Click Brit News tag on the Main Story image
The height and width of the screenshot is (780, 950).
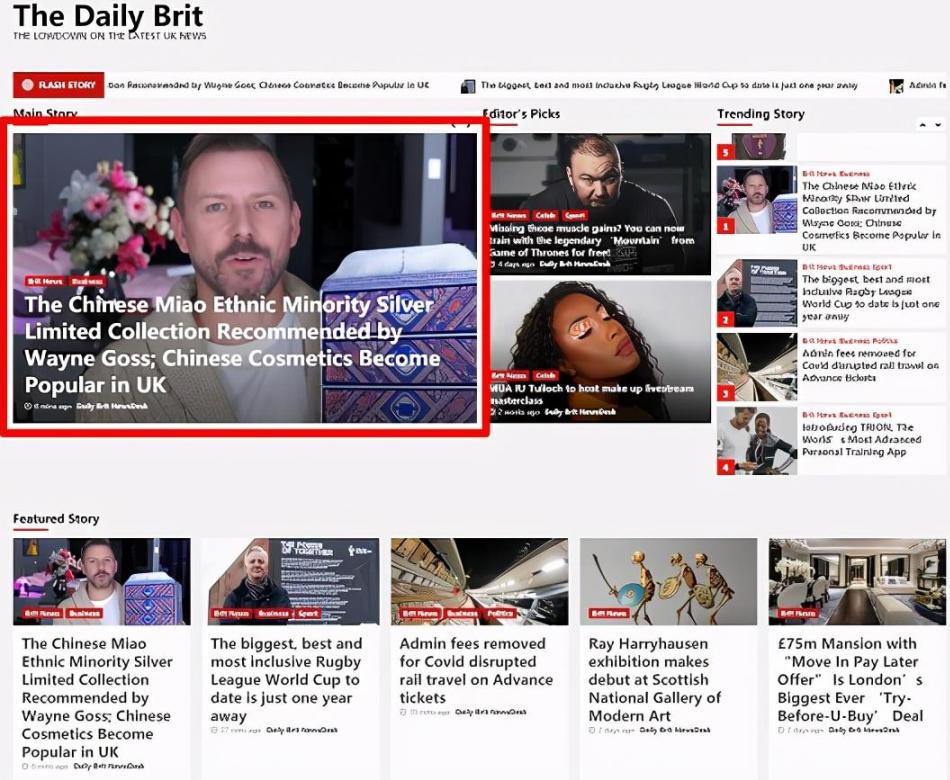pyautogui.click(x=45, y=281)
